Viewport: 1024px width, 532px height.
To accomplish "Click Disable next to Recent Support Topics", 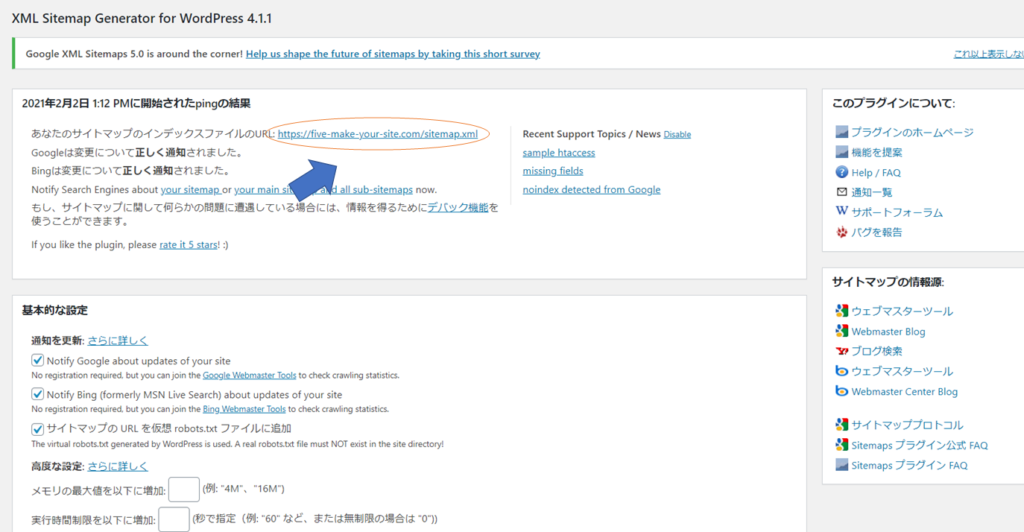I will point(677,134).
